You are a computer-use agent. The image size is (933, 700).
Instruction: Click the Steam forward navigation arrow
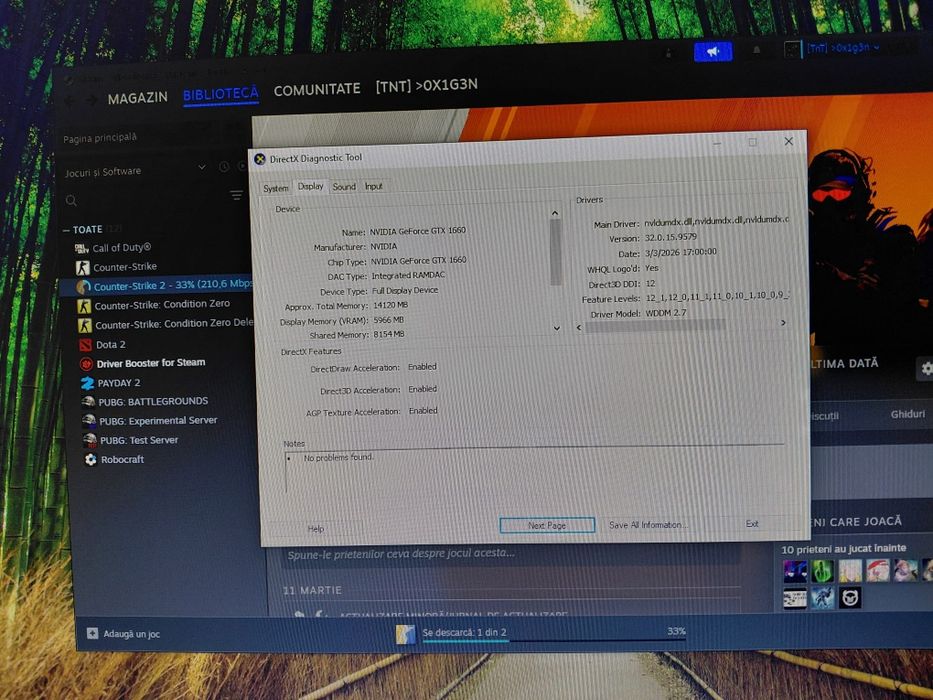point(91,100)
